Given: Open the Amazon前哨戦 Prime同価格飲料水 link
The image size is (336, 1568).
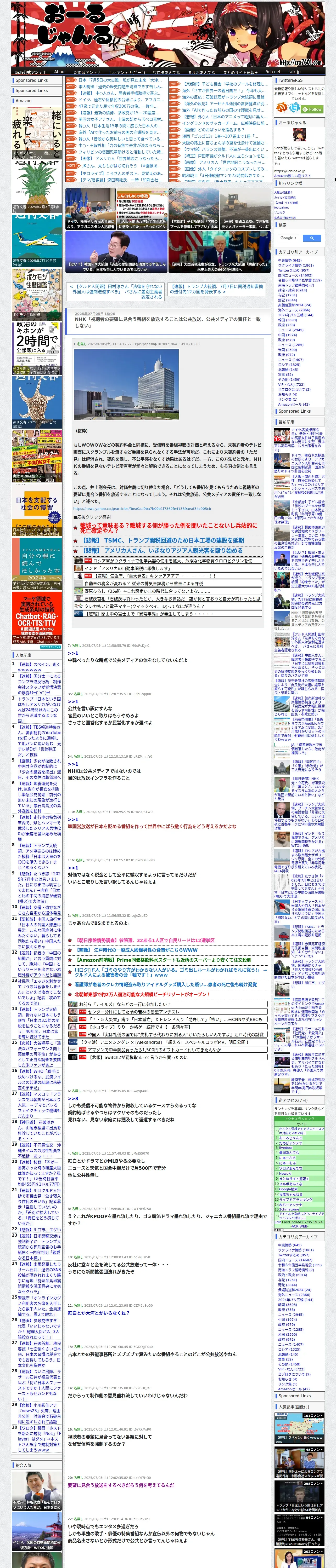Looking at the screenshot, I should click(164, 960).
